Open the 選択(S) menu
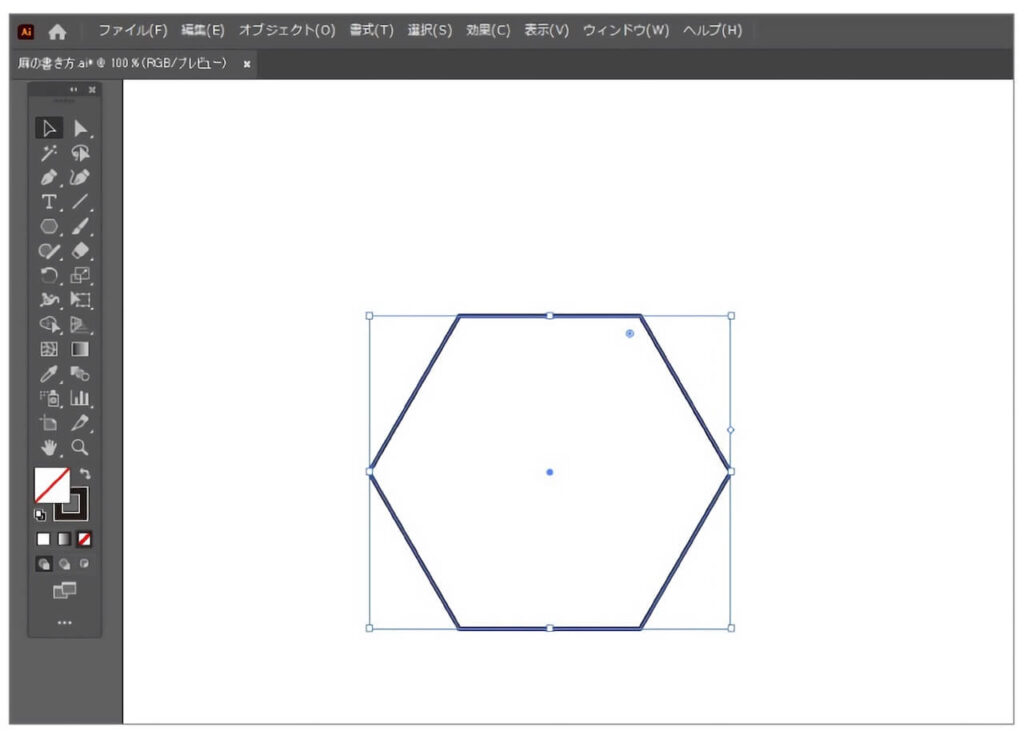Viewport: 1024px width, 735px height. [x=430, y=30]
